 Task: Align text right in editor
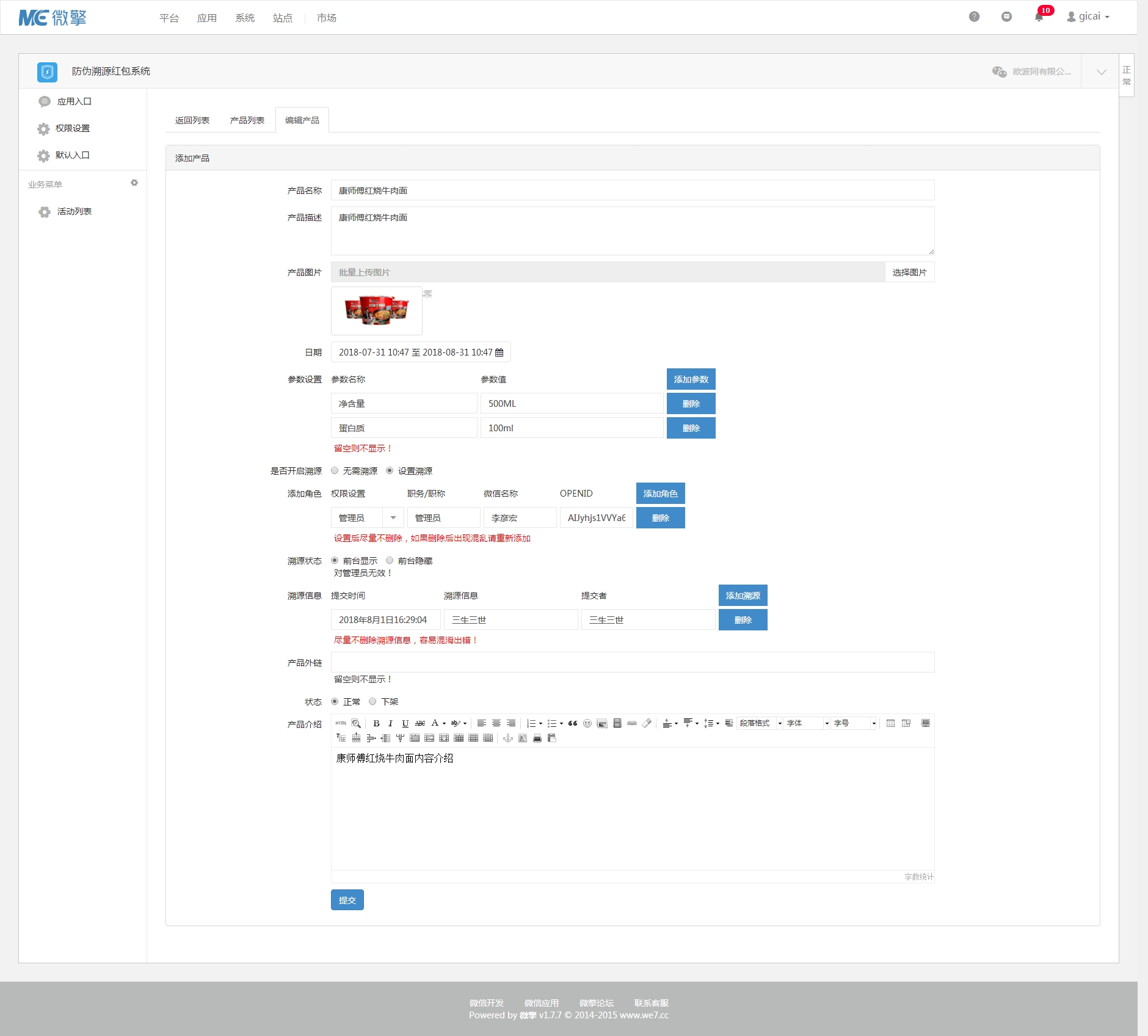pyautogui.click(x=511, y=723)
